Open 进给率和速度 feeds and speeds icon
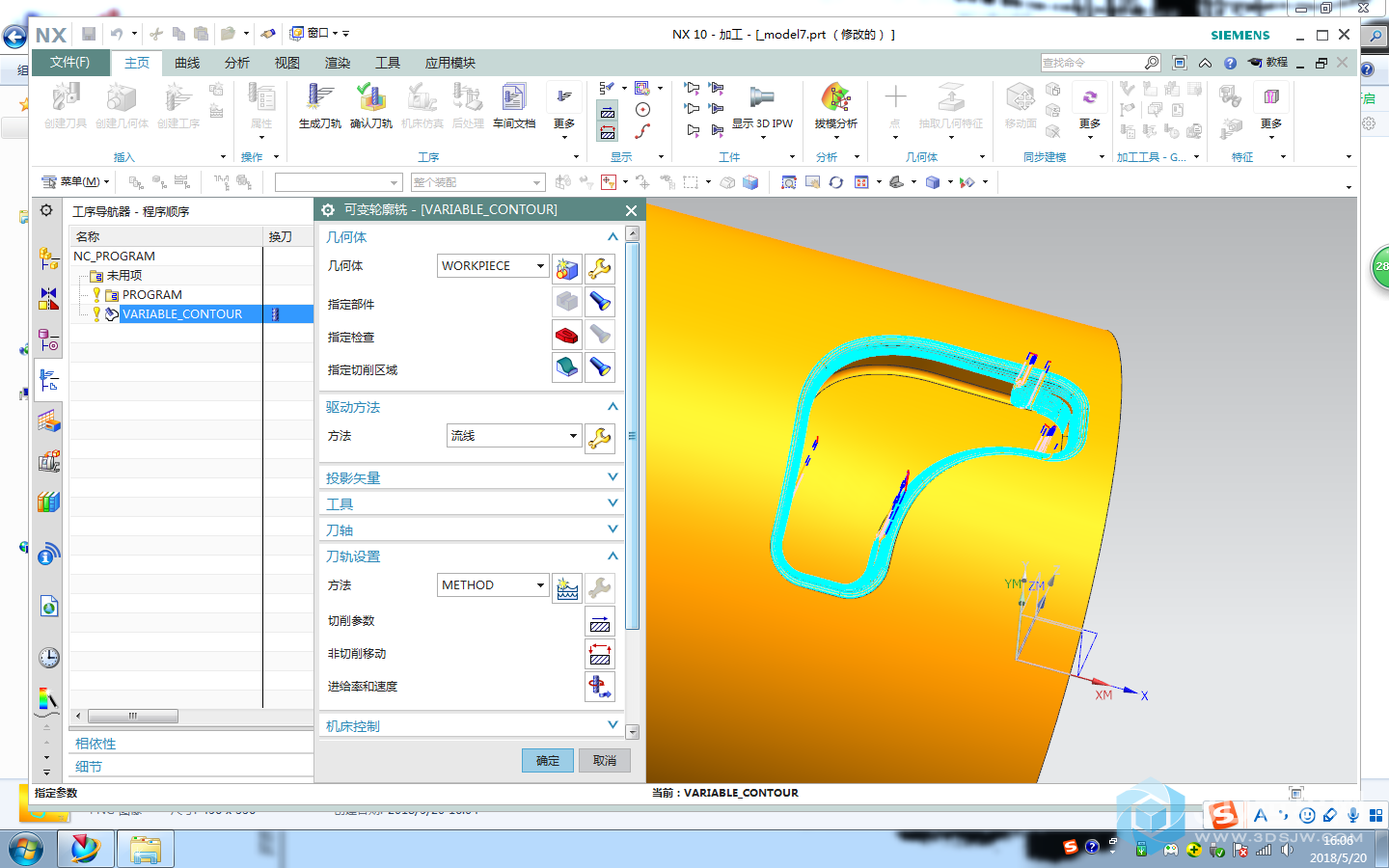Viewport: 1389px width, 868px height. [x=600, y=687]
